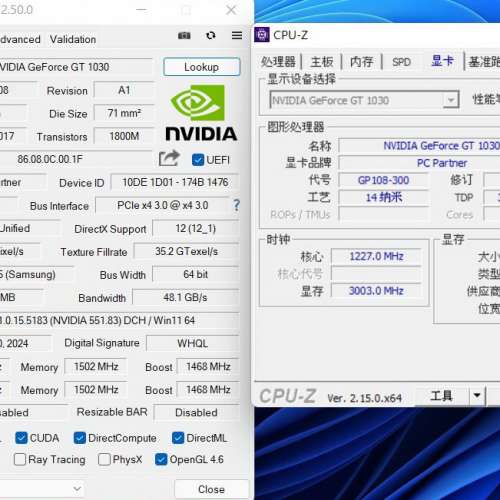Open the SPD tab in CPU-Z
The image size is (500, 500).
tap(401, 62)
